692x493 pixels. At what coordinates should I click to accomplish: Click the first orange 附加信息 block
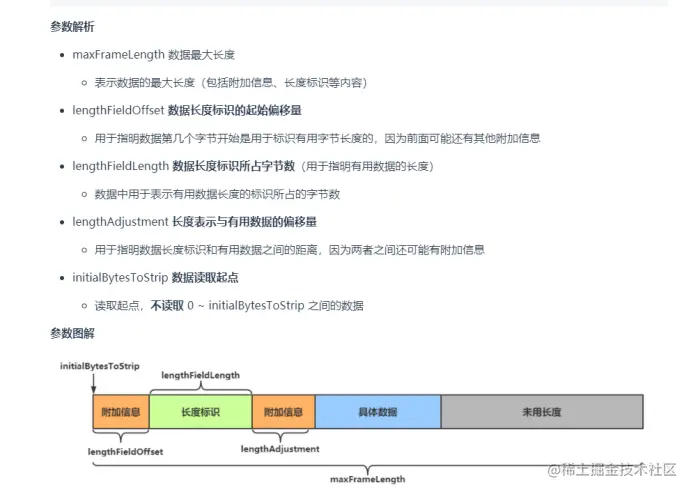click(x=121, y=412)
